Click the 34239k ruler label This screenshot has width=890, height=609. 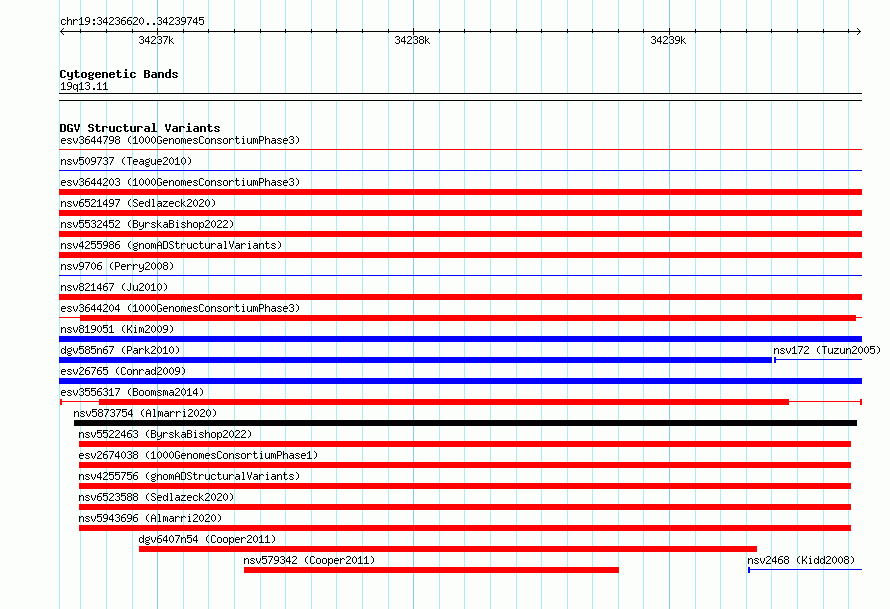coord(668,40)
